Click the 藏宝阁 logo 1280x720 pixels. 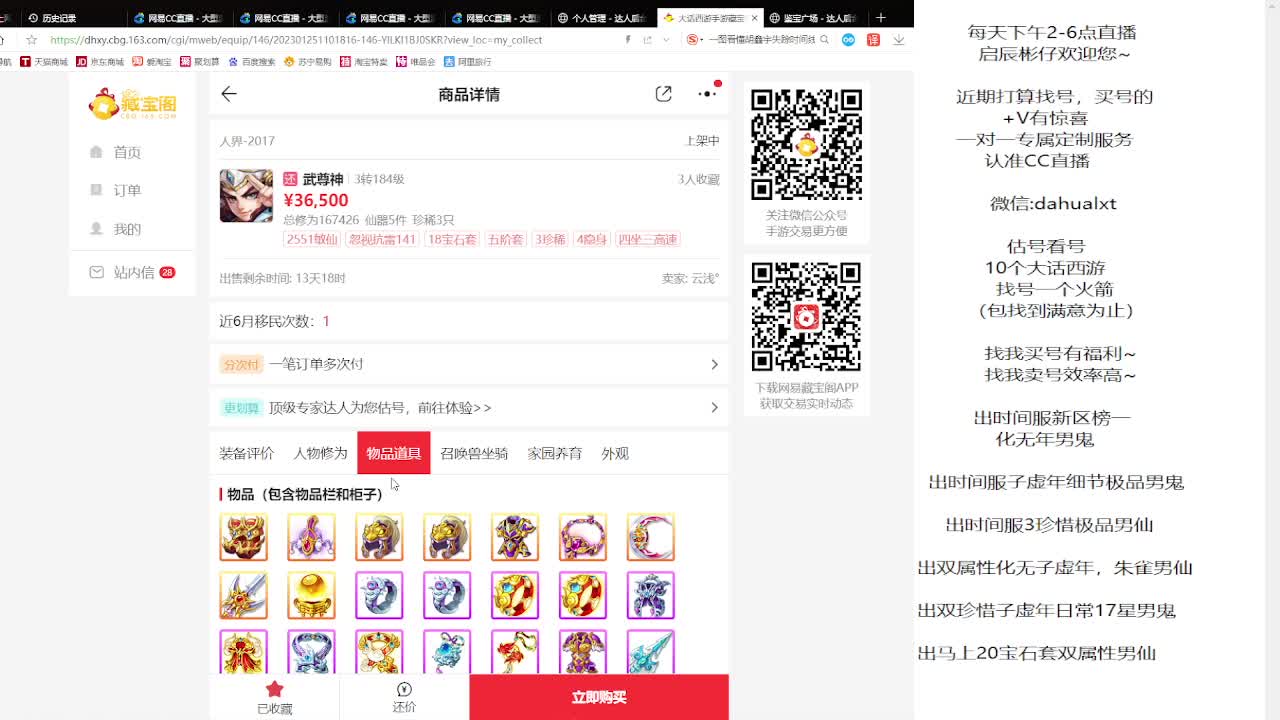(x=133, y=104)
